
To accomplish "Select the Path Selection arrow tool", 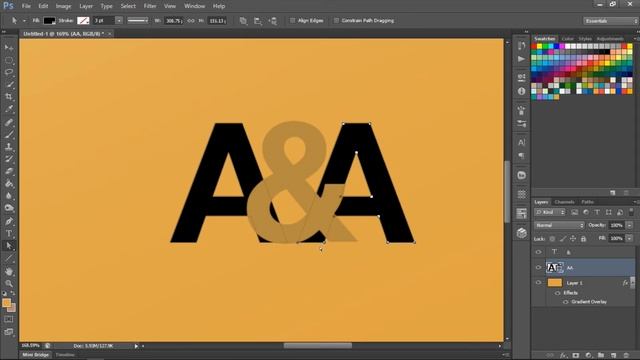I will coord(9,246).
